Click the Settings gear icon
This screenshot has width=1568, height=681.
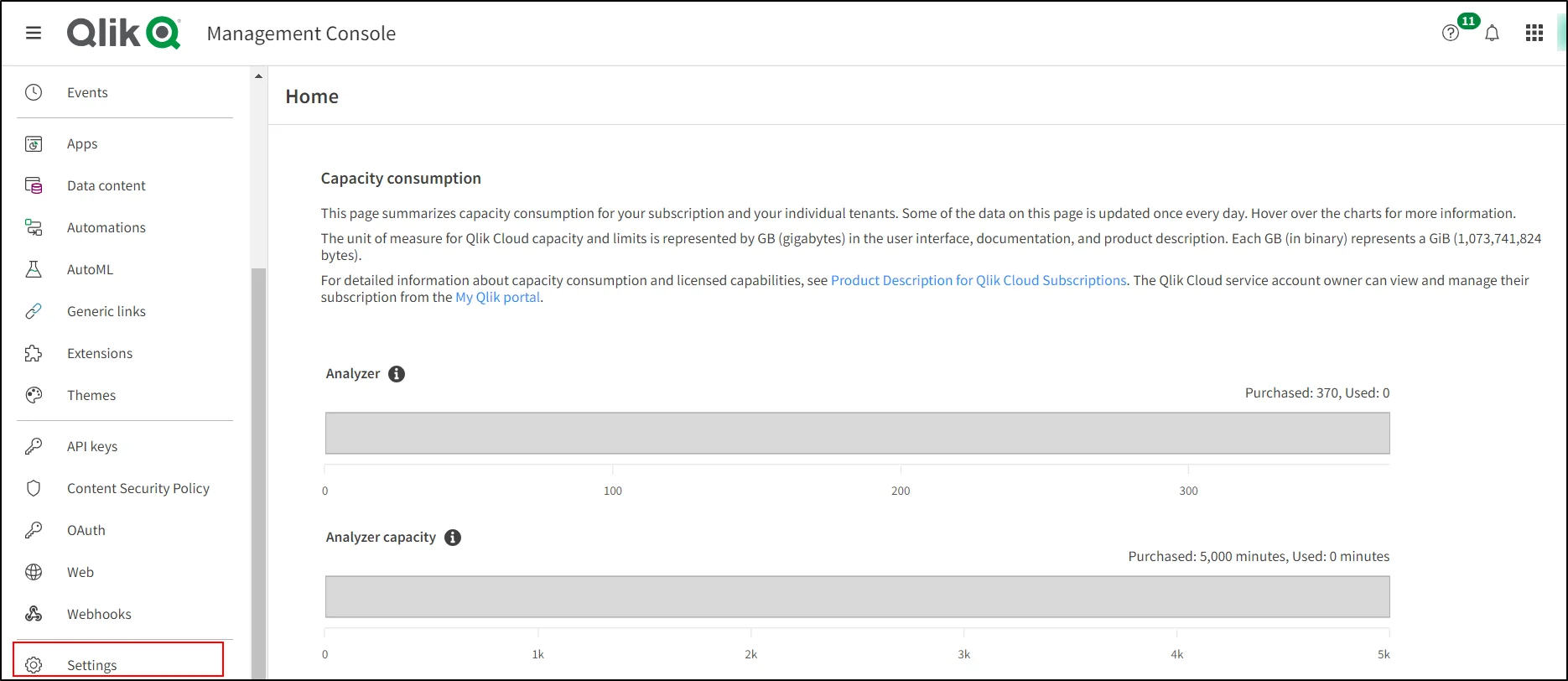[x=34, y=665]
